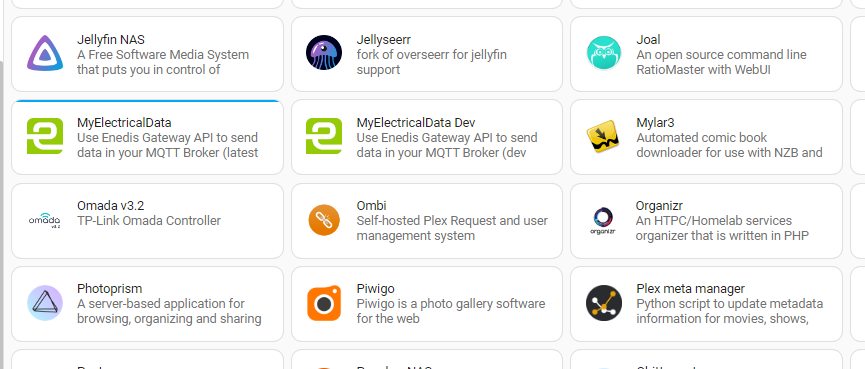Click the Jellyseerr jellyfish icon
Screen dimensions: 865x369
(324, 53)
